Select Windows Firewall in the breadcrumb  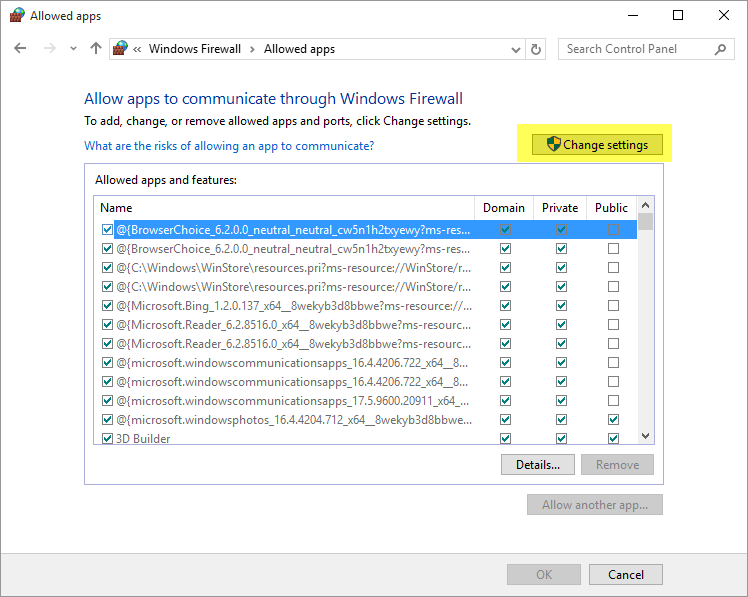(x=194, y=49)
